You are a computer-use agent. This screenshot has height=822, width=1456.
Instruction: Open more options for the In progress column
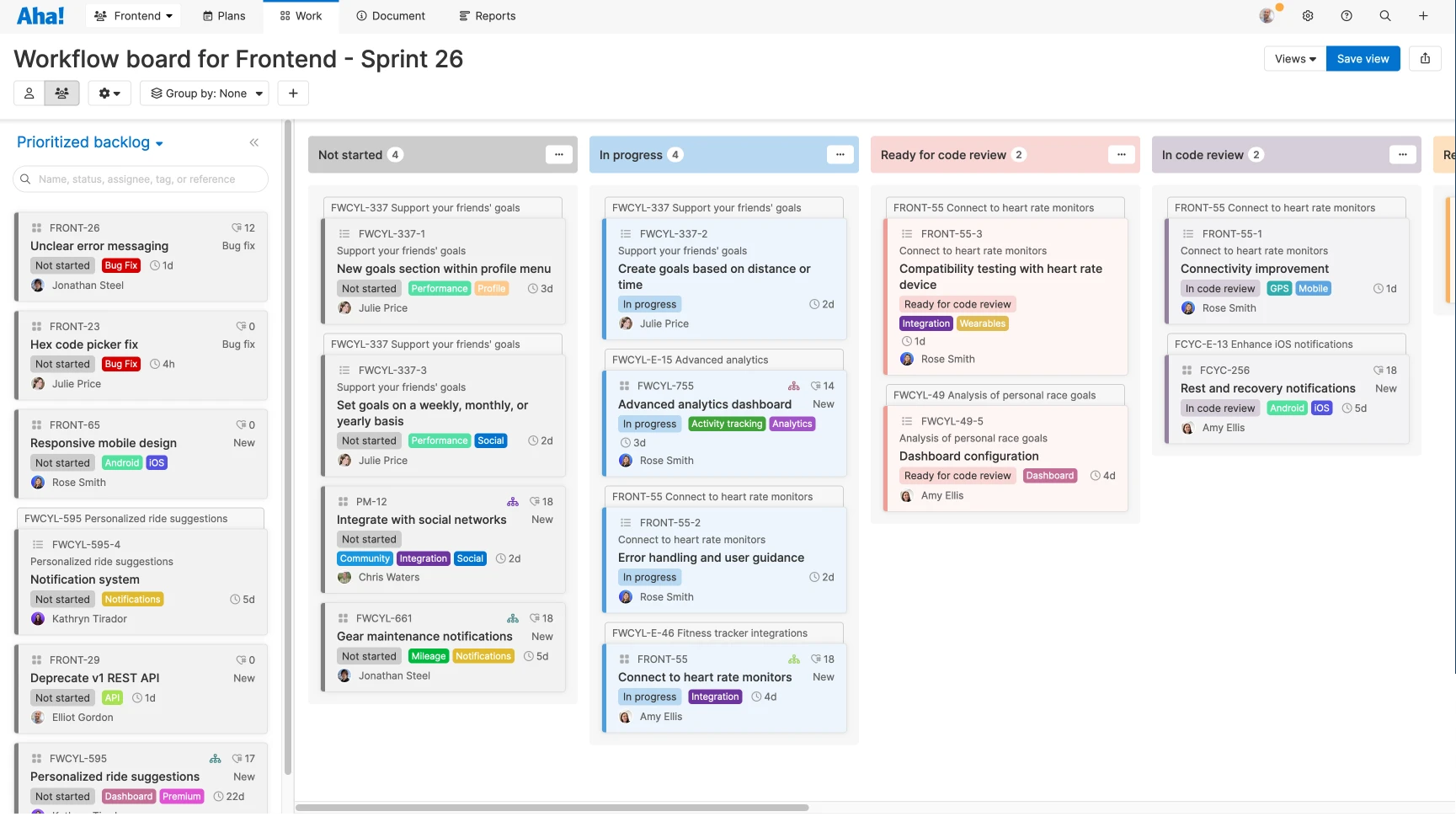pyautogui.click(x=840, y=154)
